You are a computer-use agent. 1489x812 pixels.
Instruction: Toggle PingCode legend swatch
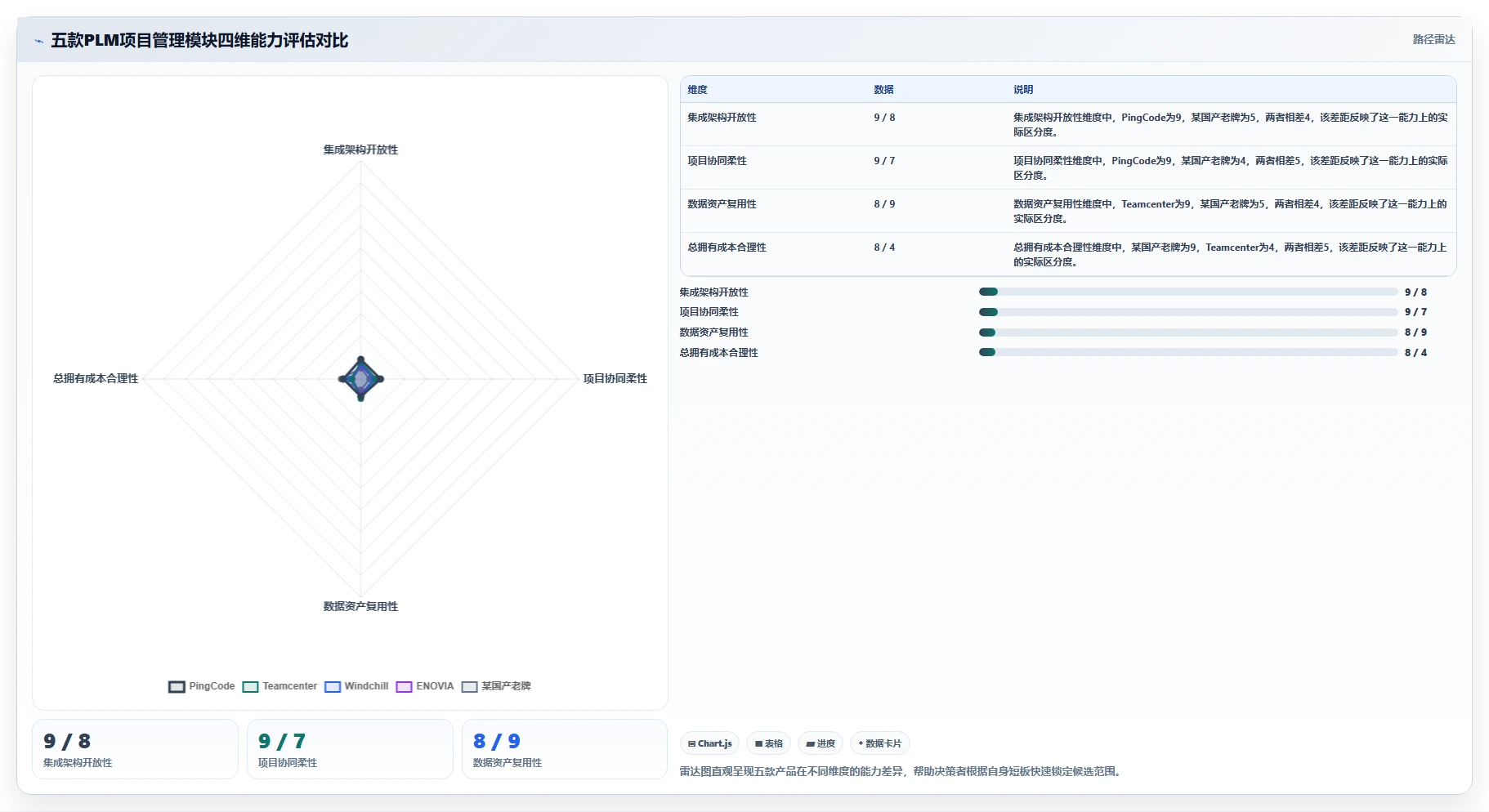point(177,687)
